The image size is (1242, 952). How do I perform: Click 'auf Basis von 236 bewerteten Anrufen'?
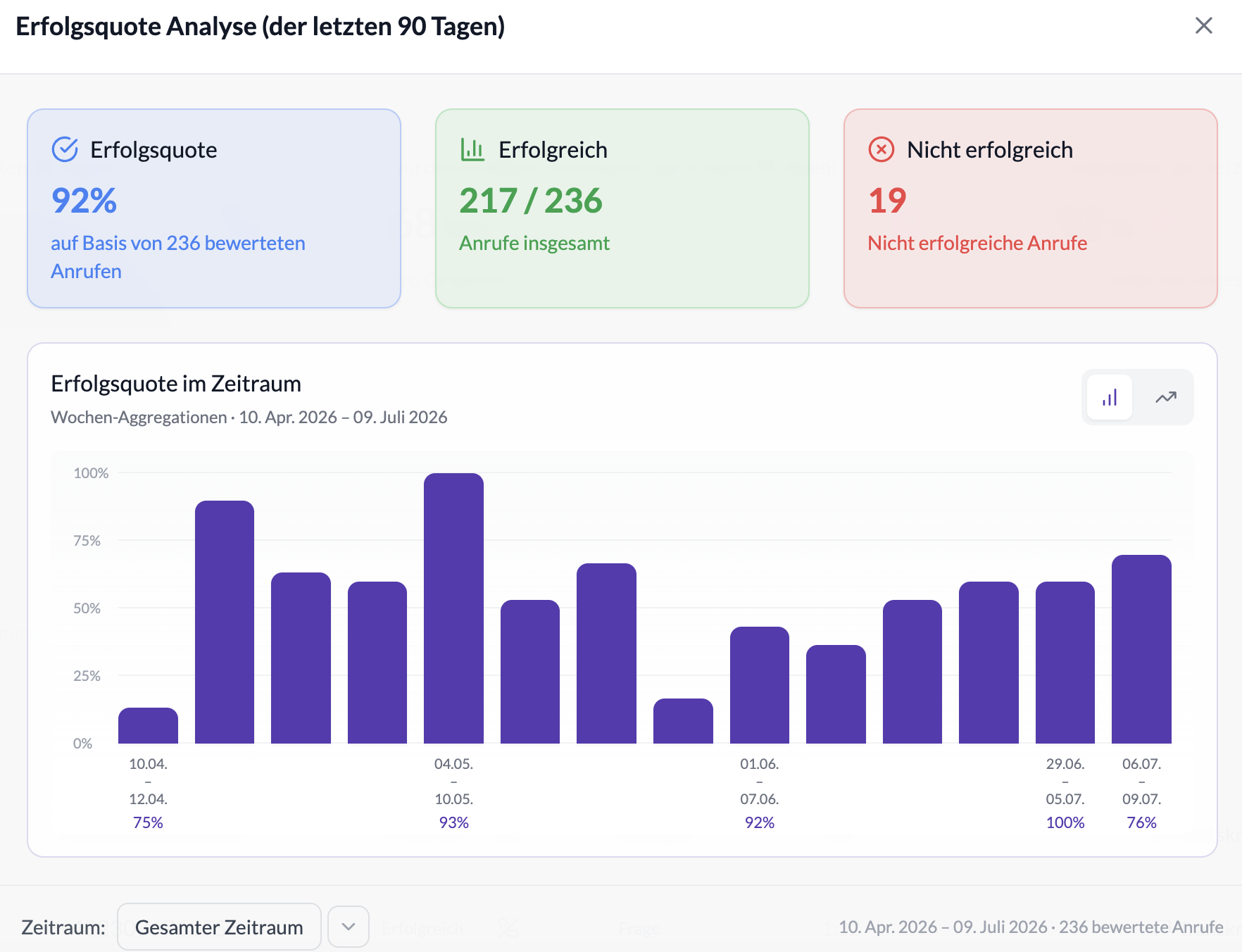(178, 257)
